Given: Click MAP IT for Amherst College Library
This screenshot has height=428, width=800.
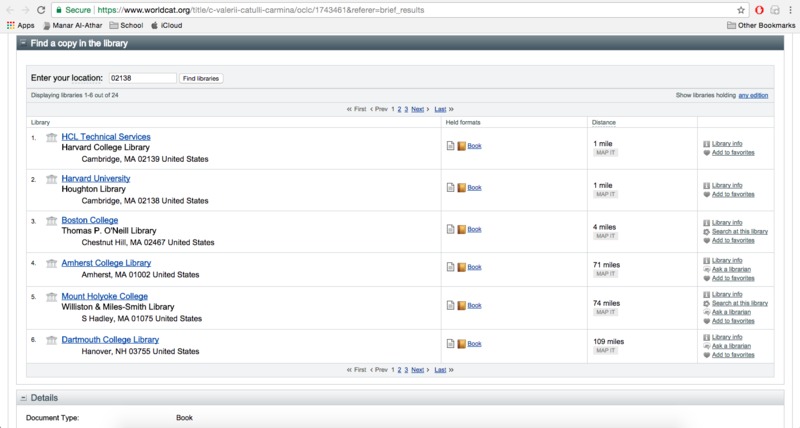Looking at the screenshot, I should click(x=606, y=274).
